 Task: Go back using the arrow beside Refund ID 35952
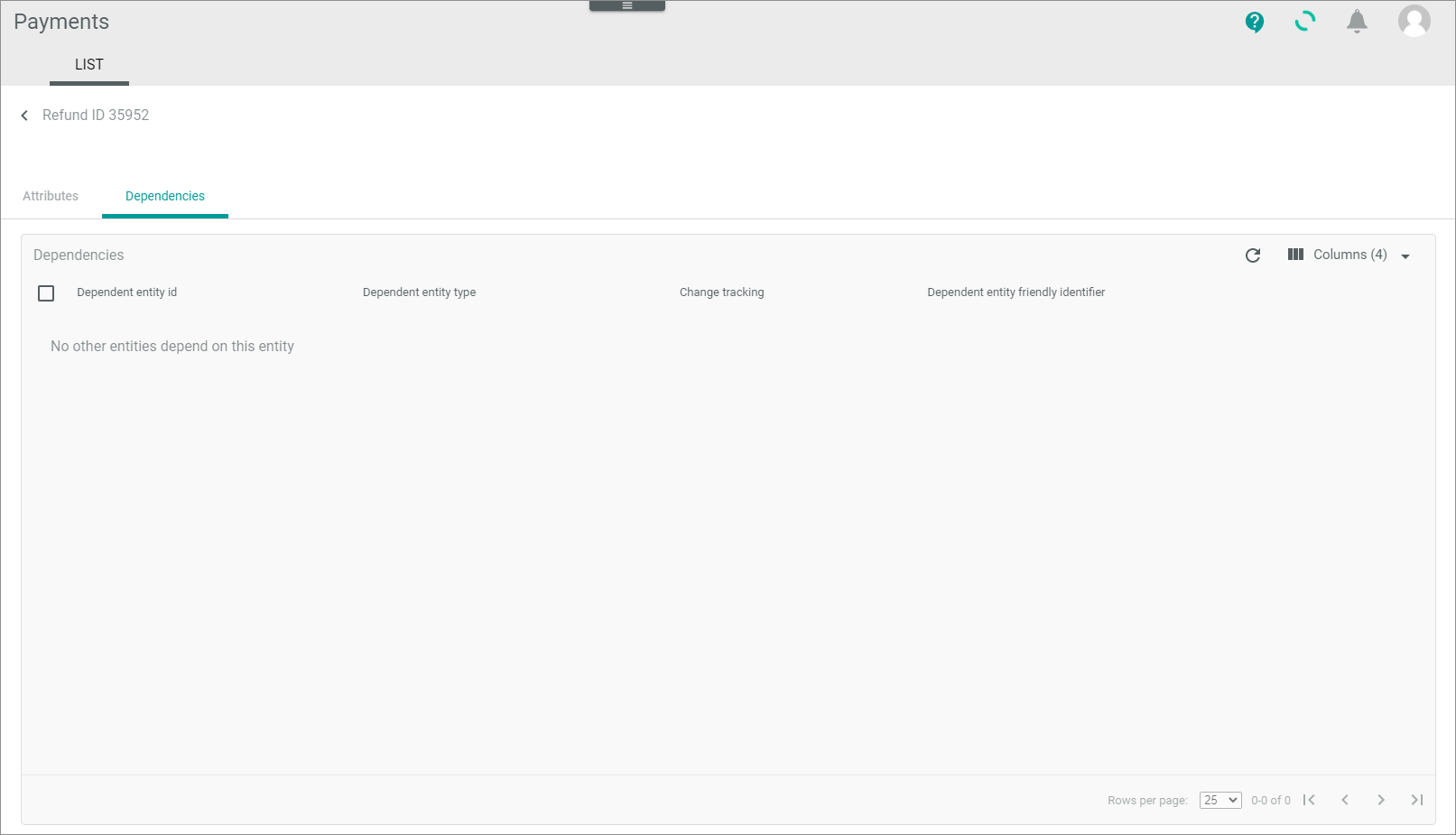[x=23, y=115]
